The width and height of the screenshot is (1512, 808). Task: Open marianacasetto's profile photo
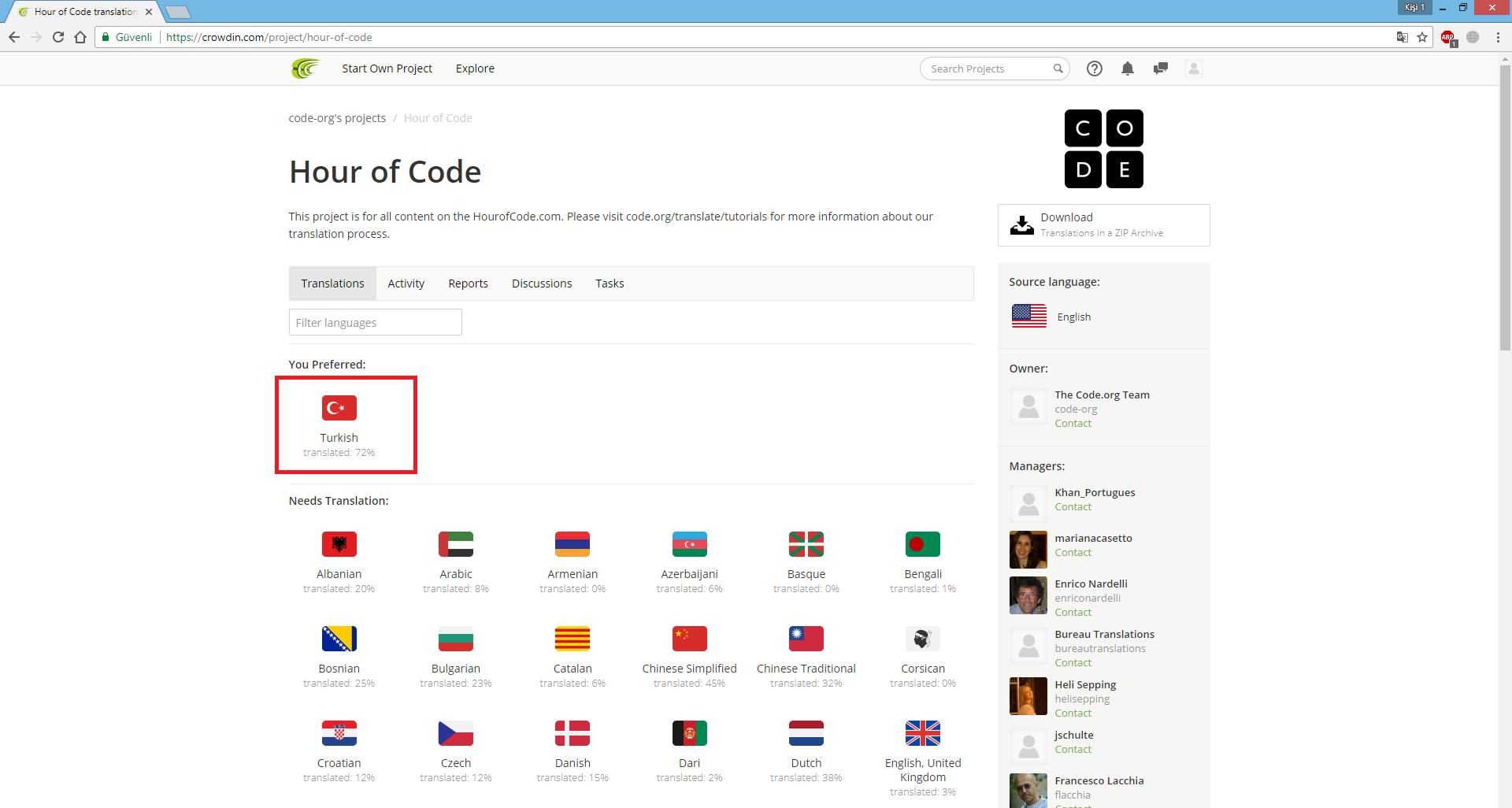pos(1028,550)
